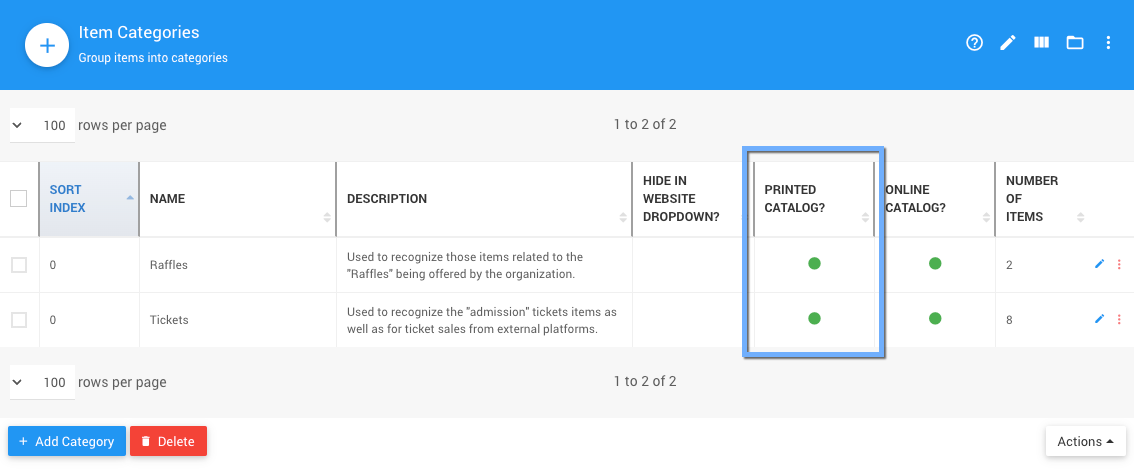Edit the Tickets category using pencil icon

(1100, 319)
